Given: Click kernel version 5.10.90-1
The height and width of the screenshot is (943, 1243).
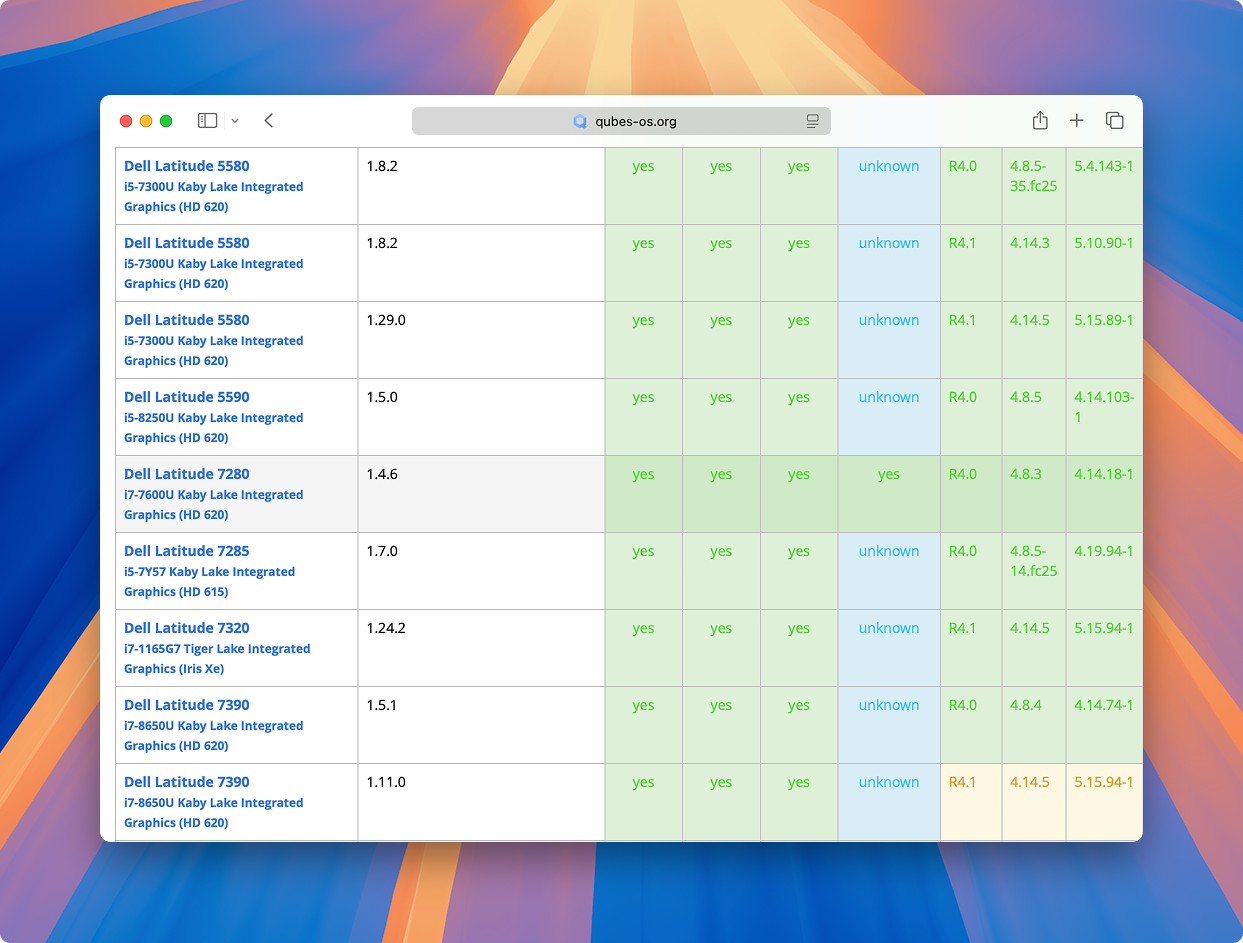Looking at the screenshot, I should pyautogui.click(x=1104, y=243).
